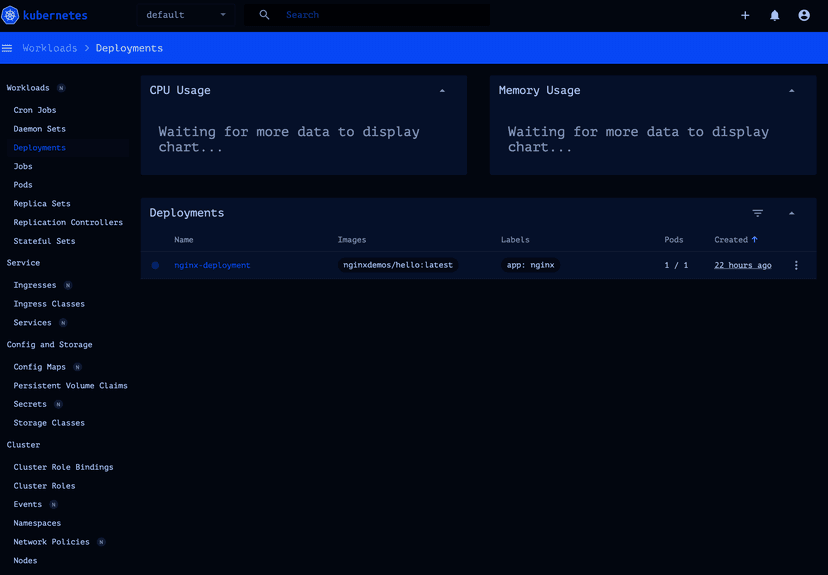The width and height of the screenshot is (828, 575).
Task: Open the user account icon
Action: 804,16
